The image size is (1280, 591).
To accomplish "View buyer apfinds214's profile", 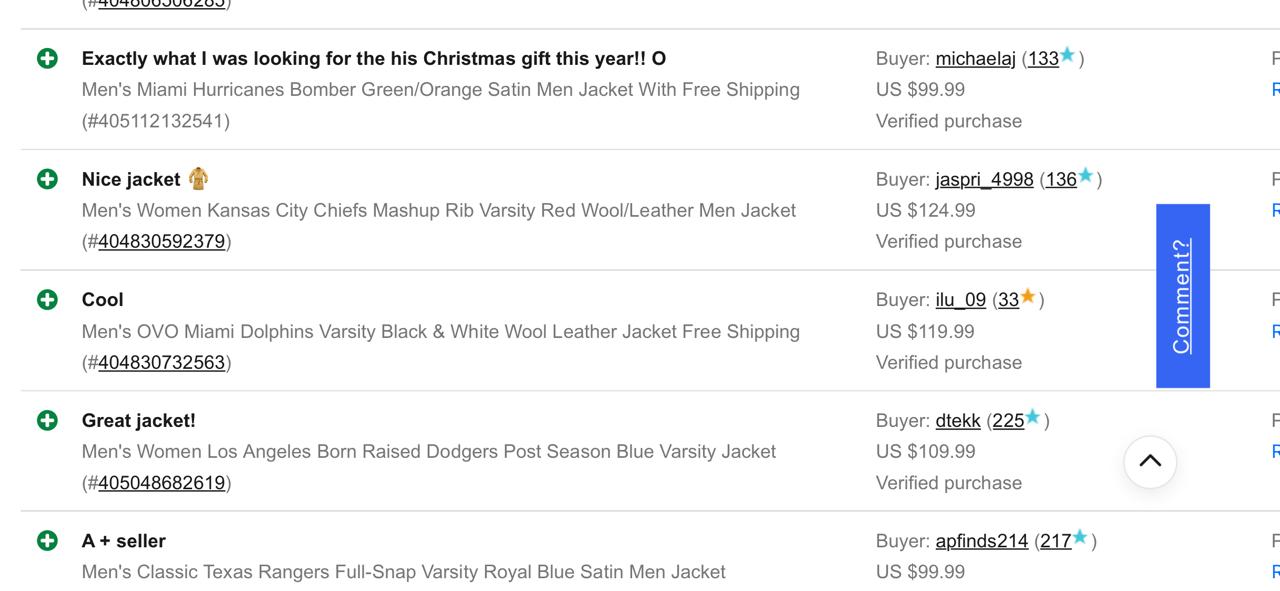I will tap(981, 541).
